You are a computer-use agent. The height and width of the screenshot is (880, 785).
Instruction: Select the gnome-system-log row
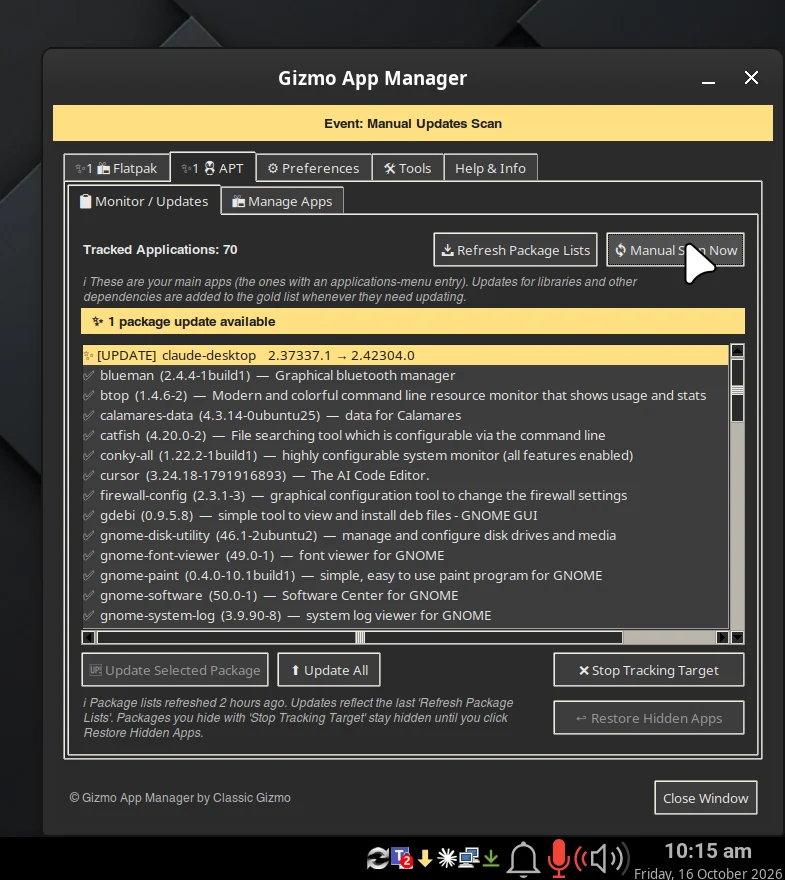pyautogui.click(x=405, y=615)
